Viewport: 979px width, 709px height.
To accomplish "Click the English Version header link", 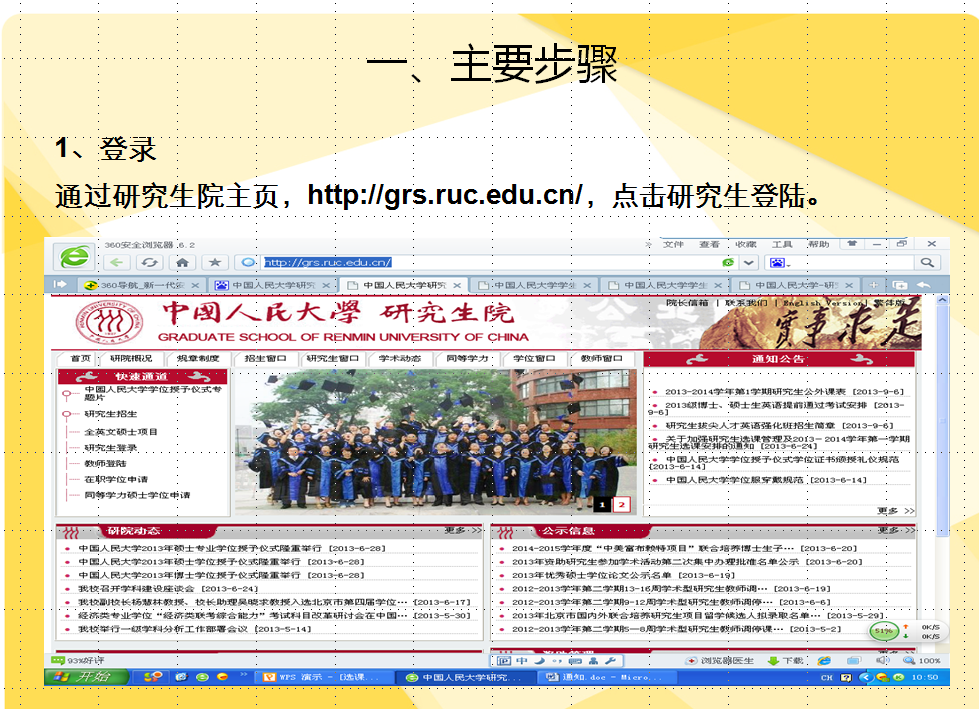I will click(824, 303).
